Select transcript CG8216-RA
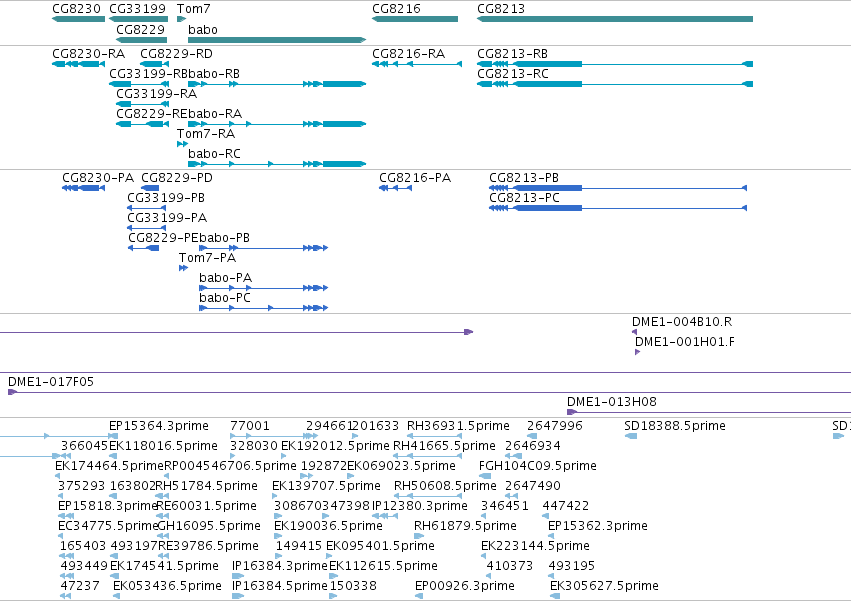 409,54
